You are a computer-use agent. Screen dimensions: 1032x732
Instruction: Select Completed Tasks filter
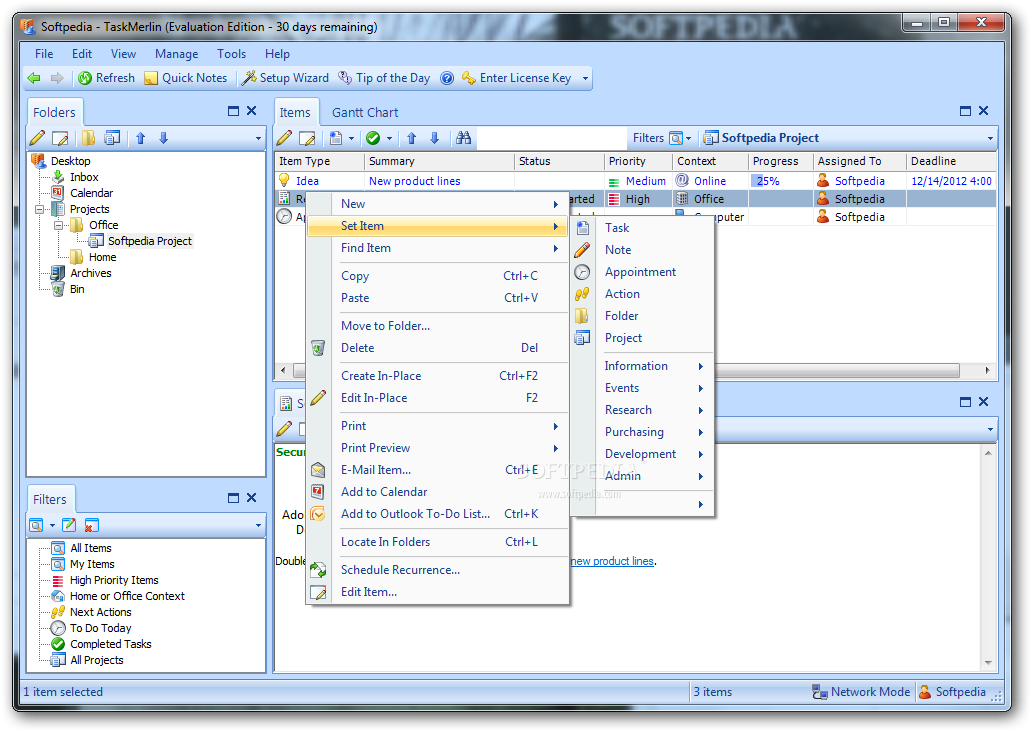pyautogui.click(x=111, y=644)
